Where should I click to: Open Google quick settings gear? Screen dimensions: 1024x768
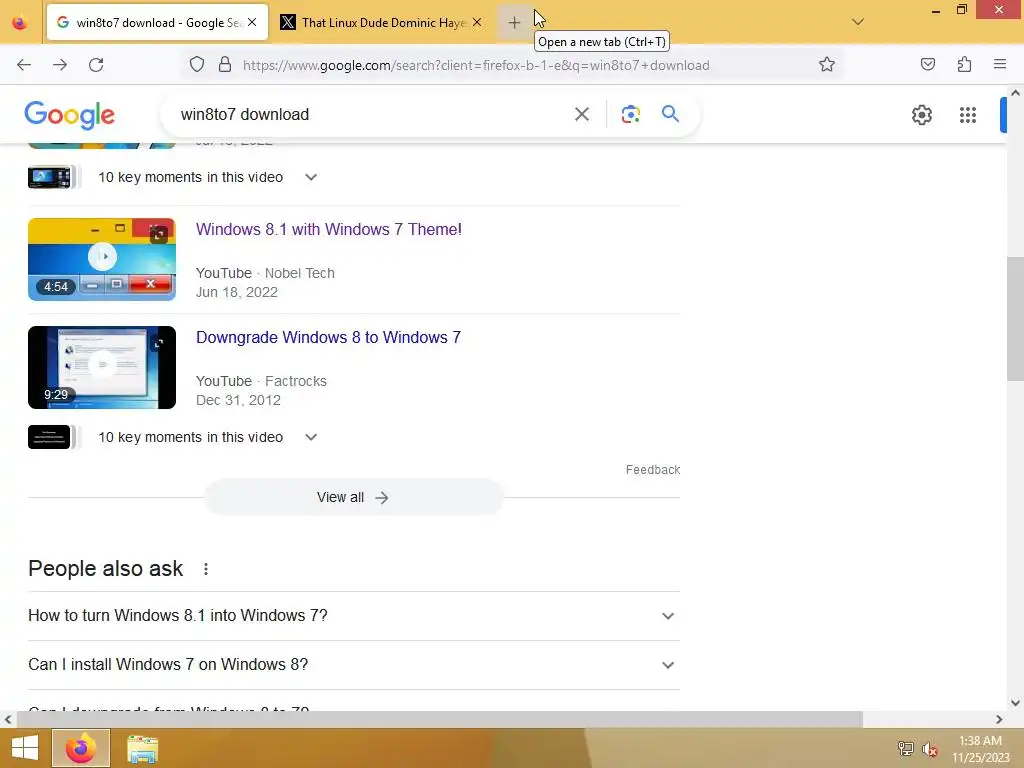(x=921, y=115)
